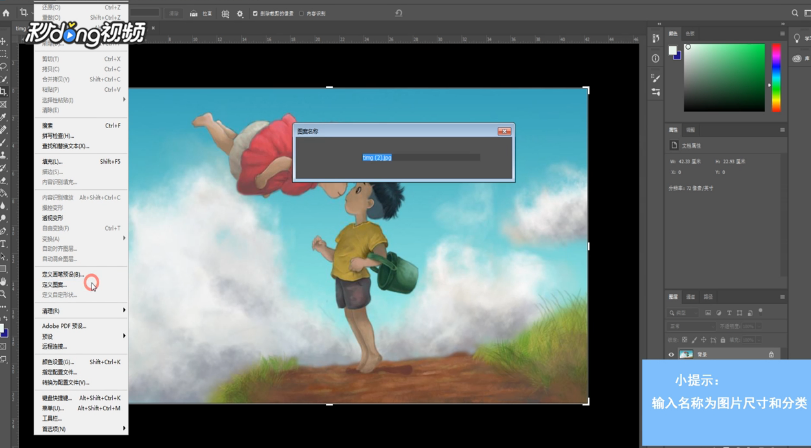Choose 拼写检查(H)... menu entry
The width and height of the screenshot is (811, 448).
[58, 136]
